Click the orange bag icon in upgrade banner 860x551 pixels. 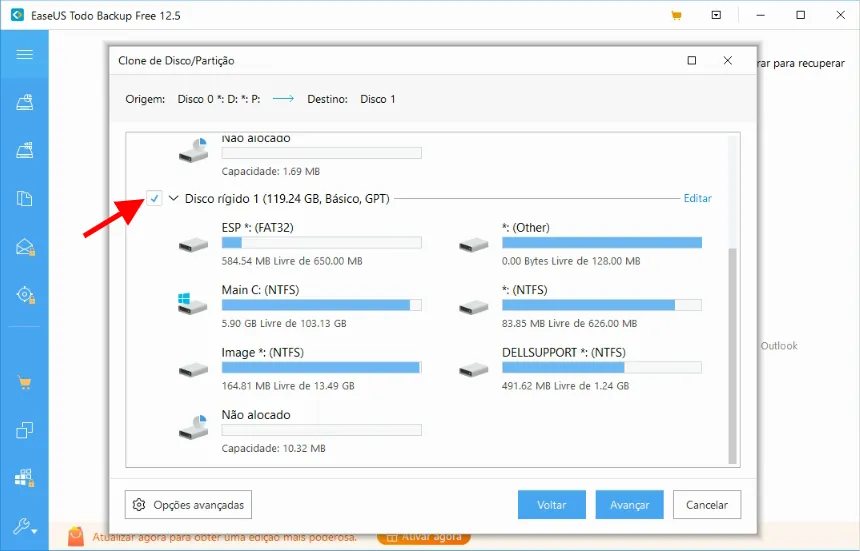[76, 536]
